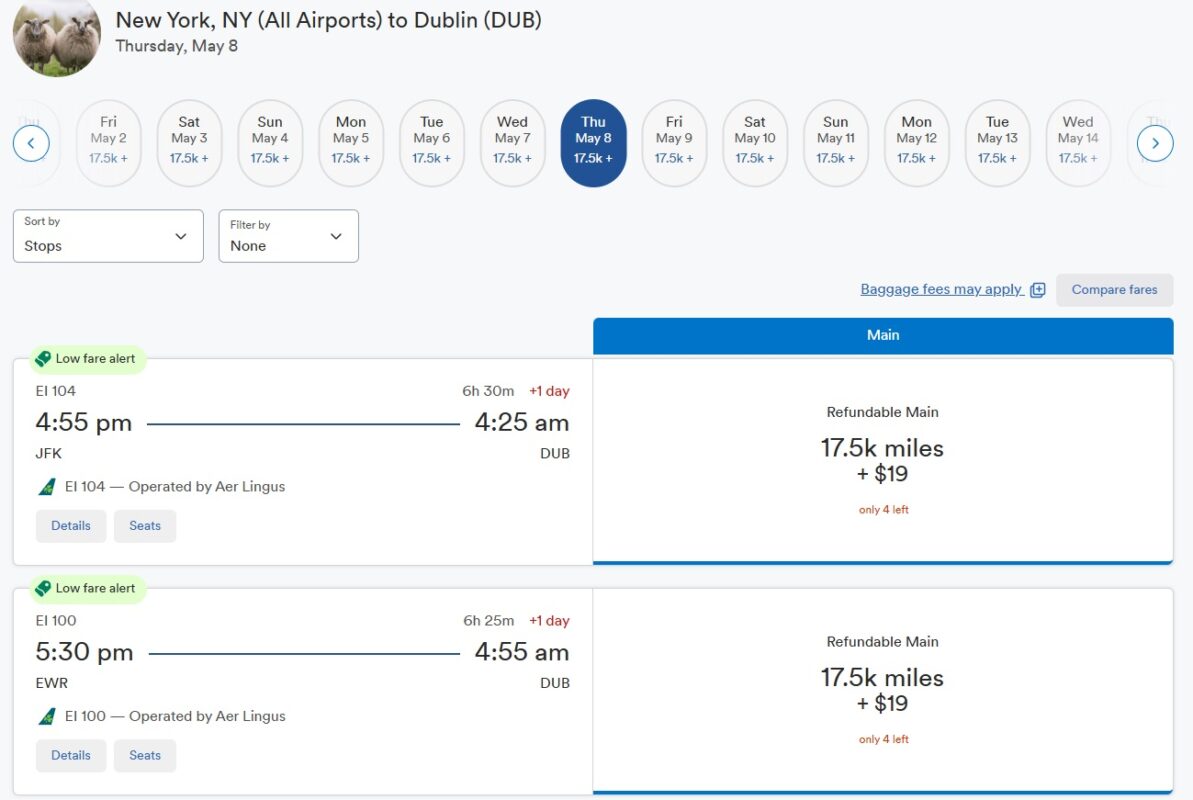Click the baggage fees info icon
This screenshot has width=1193, height=800.
(x=1038, y=289)
